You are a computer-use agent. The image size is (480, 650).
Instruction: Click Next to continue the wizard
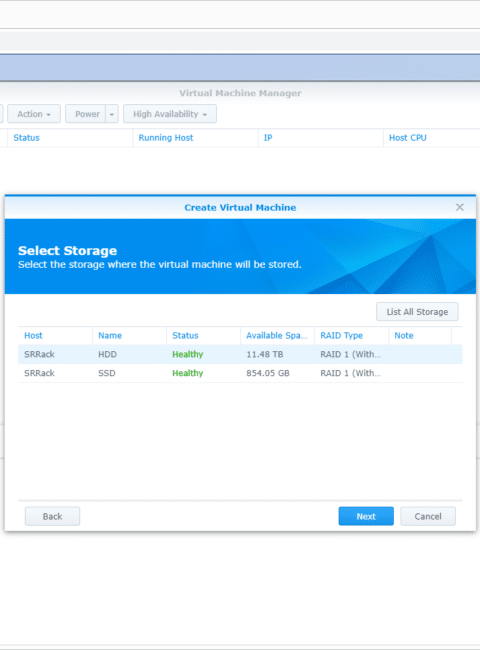tap(366, 516)
